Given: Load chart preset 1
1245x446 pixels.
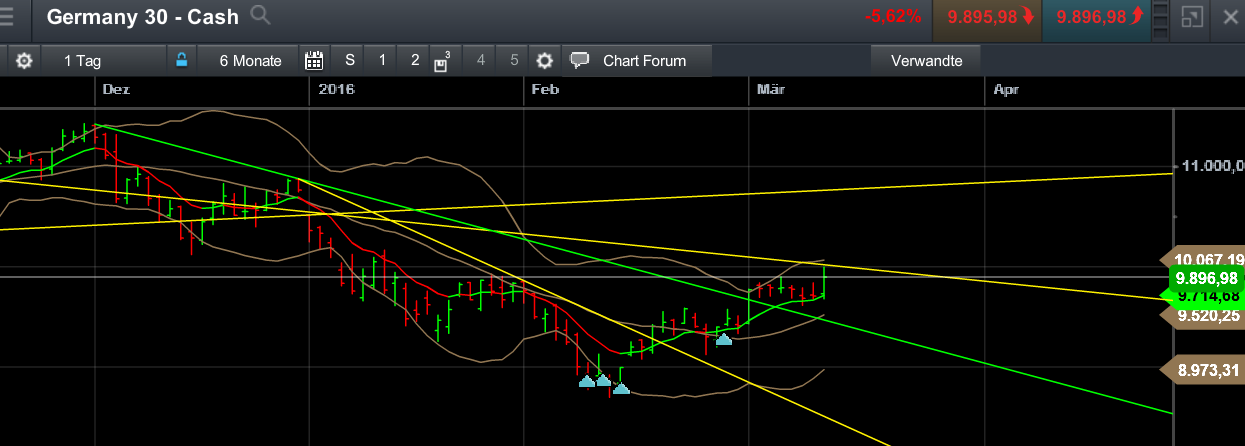Looking at the screenshot, I should coord(382,60).
